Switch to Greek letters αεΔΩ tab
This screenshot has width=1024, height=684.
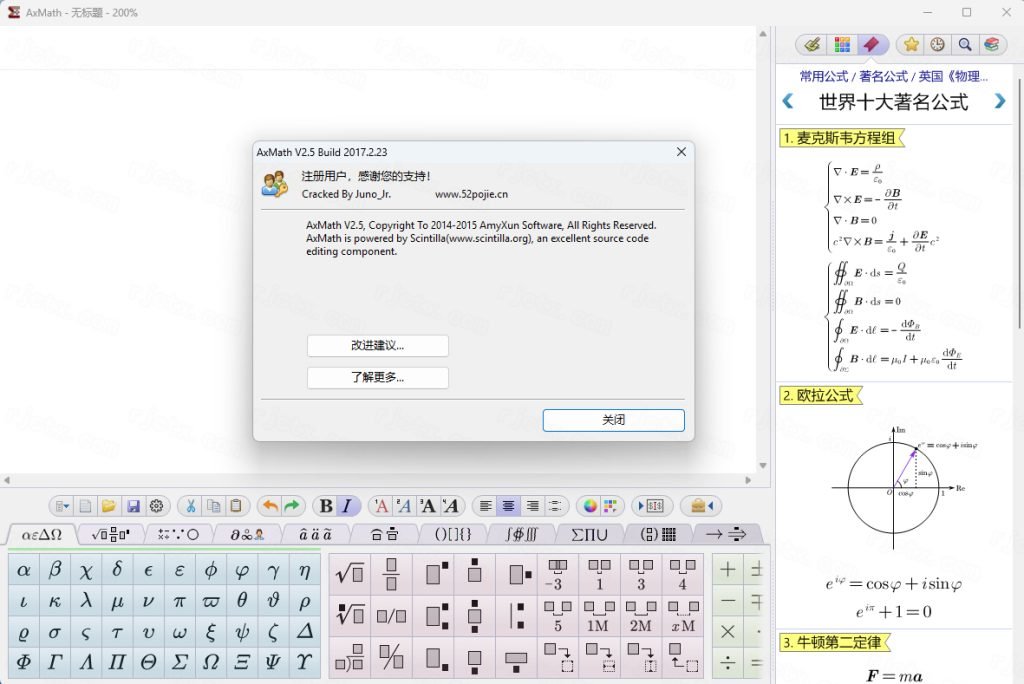click(x=42, y=534)
